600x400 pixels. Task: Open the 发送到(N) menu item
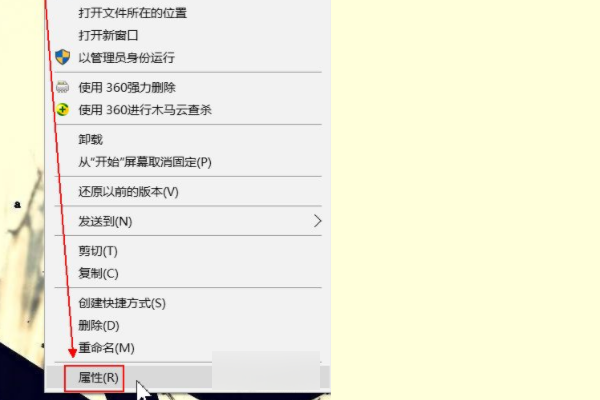tap(188, 221)
